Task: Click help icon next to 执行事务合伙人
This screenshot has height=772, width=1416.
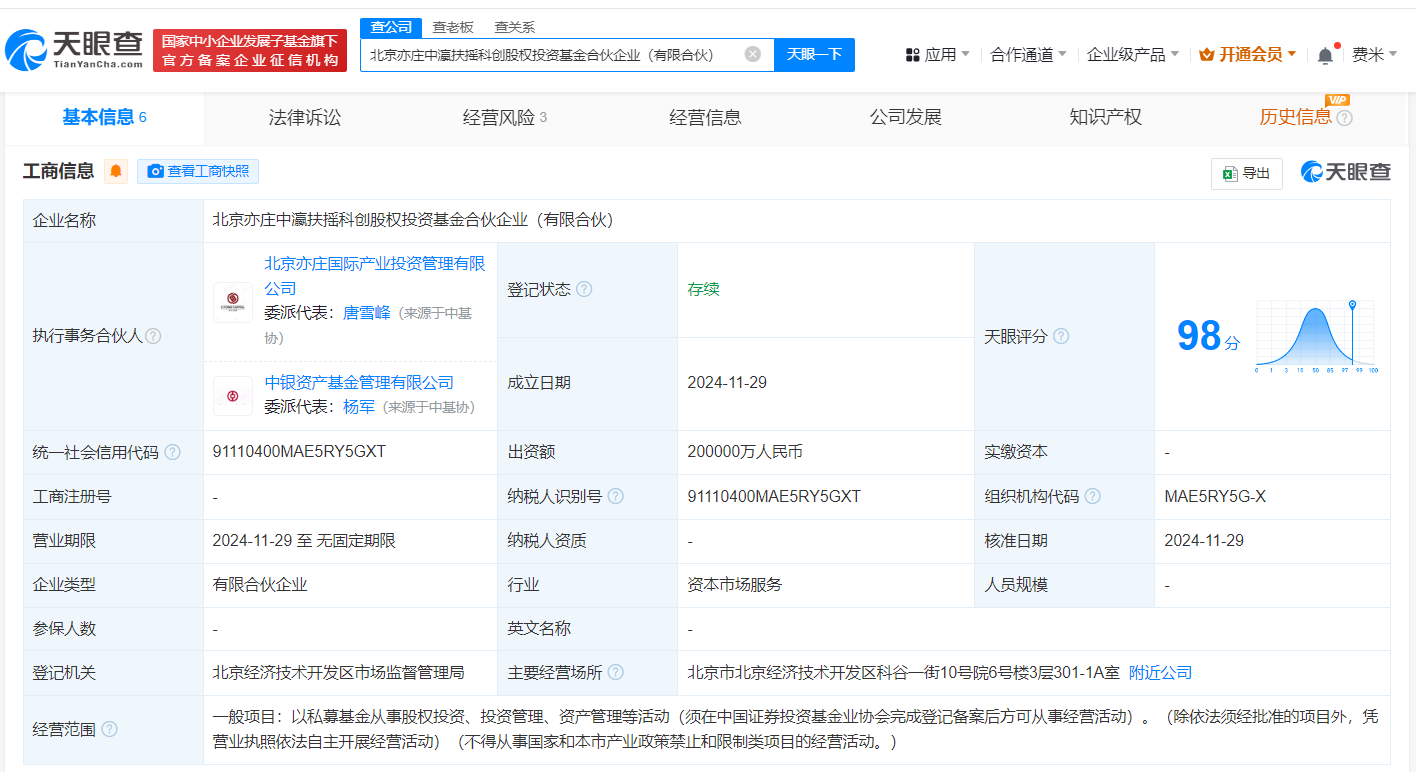Action: coord(153,336)
